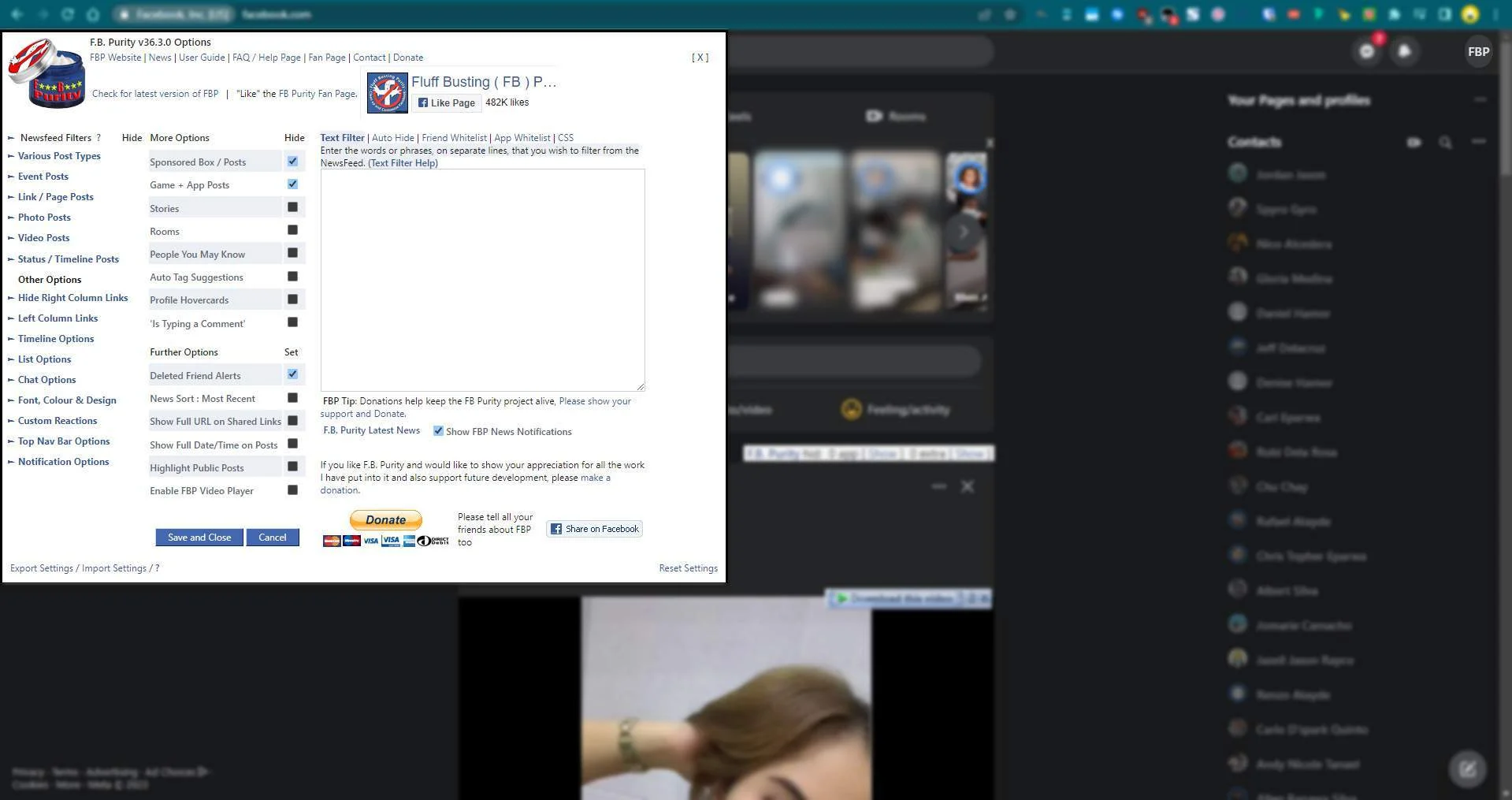Search contacts with magnifier icon
This screenshot has height=800, width=1512.
pos(1445,142)
